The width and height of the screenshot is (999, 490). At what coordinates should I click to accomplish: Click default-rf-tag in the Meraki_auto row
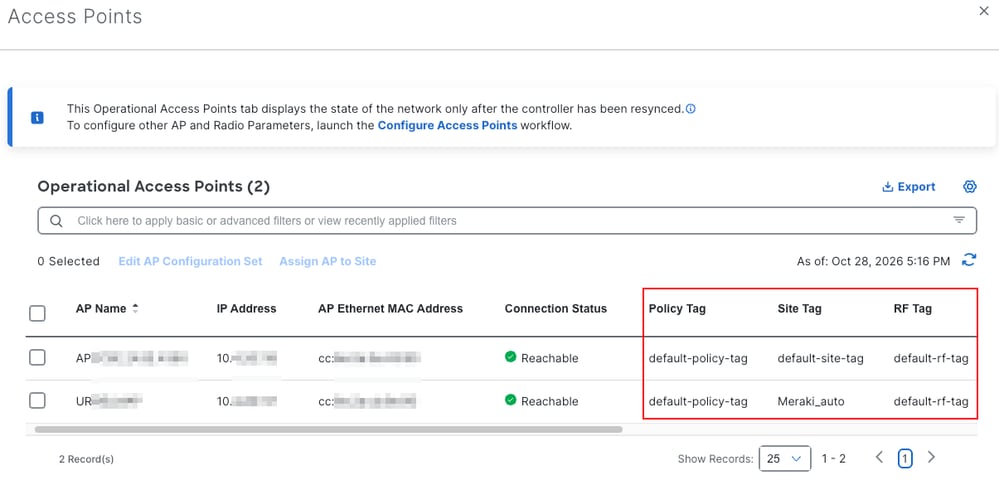click(x=931, y=401)
